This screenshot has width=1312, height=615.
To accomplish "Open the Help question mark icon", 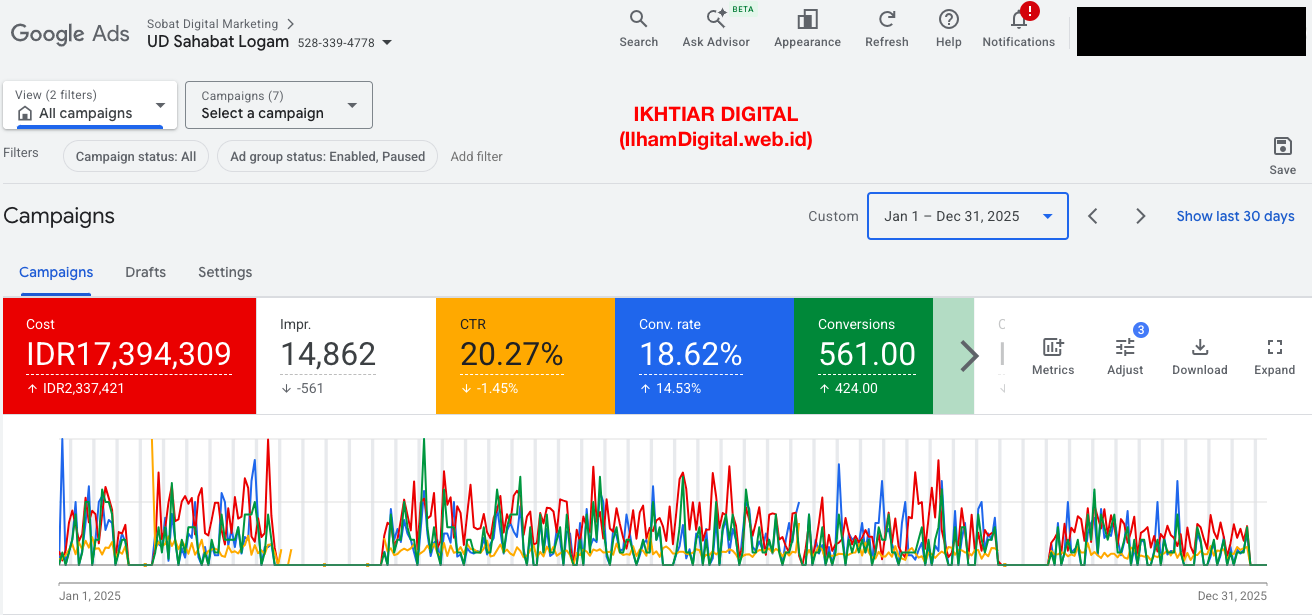I will 949,20.
